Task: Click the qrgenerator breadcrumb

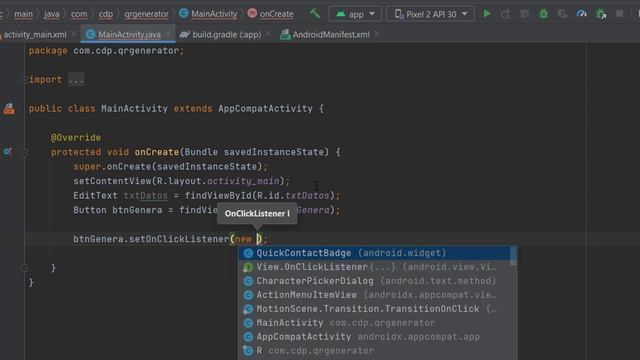Action: point(147,14)
